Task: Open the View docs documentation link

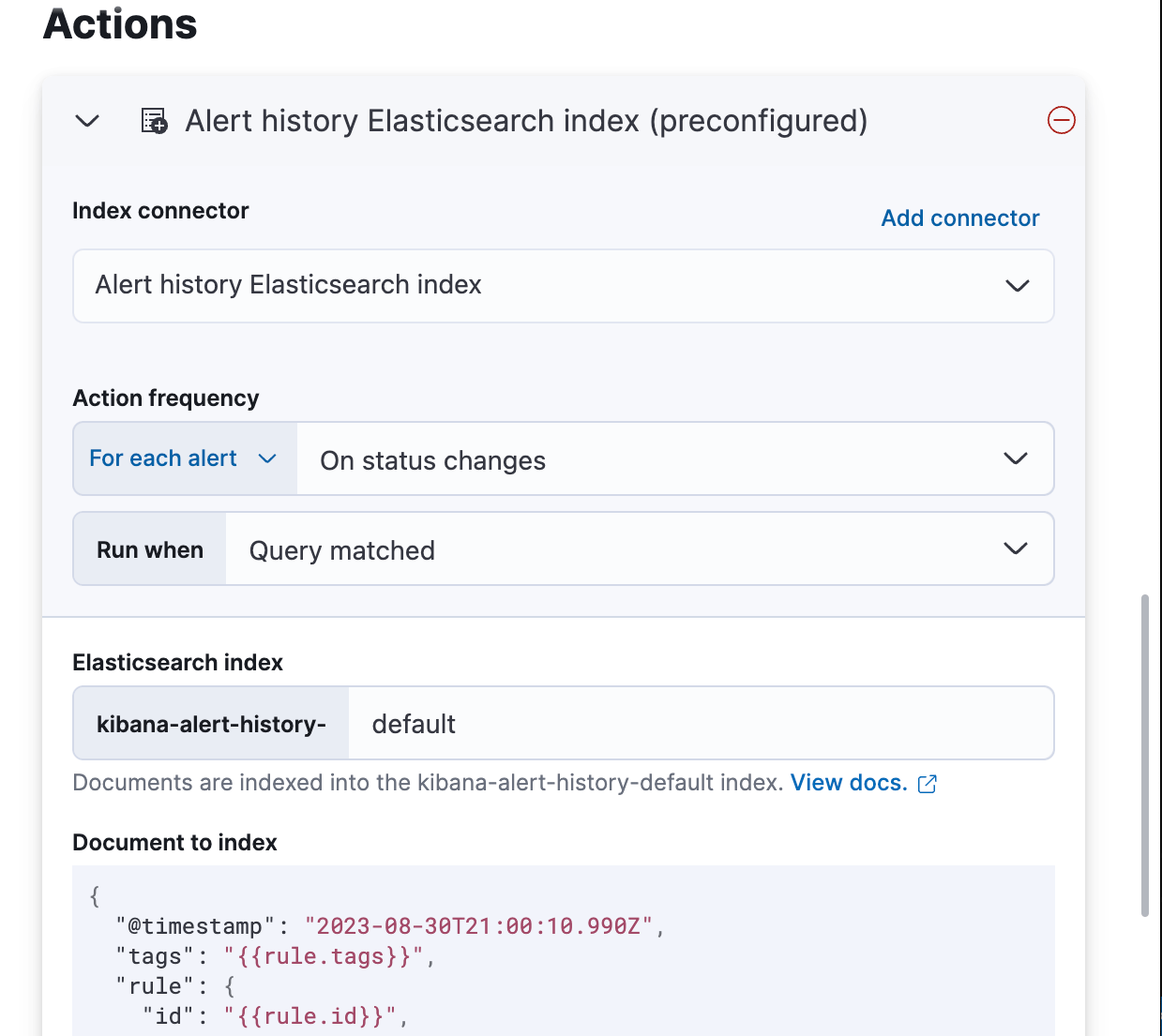Action: (x=845, y=782)
